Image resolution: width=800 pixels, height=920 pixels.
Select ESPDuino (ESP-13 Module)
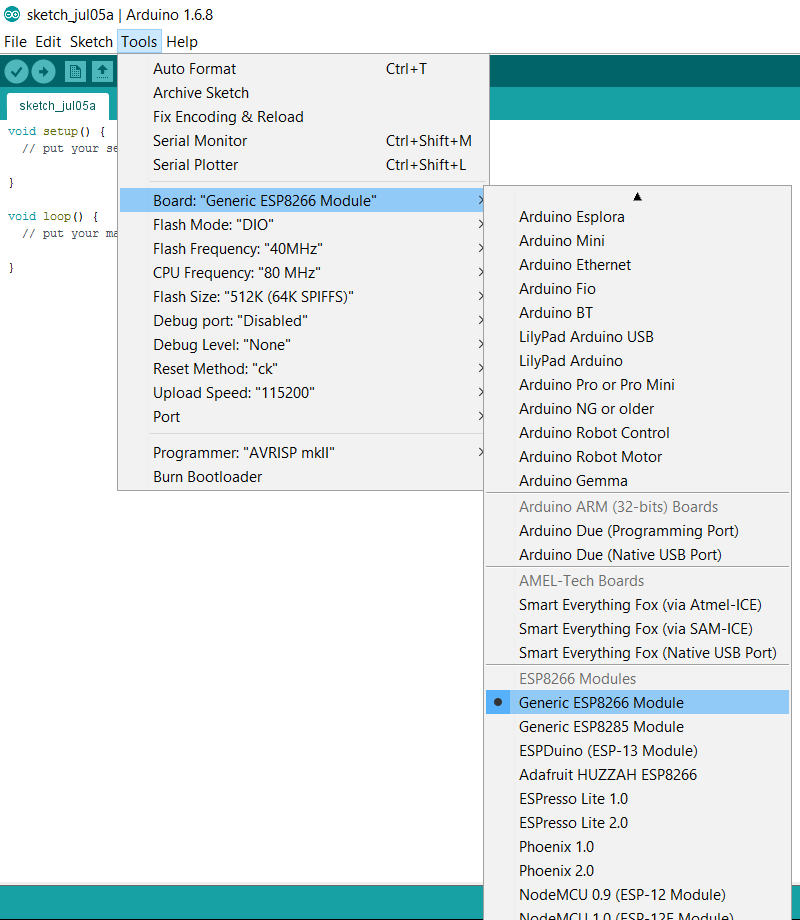click(x=637, y=750)
